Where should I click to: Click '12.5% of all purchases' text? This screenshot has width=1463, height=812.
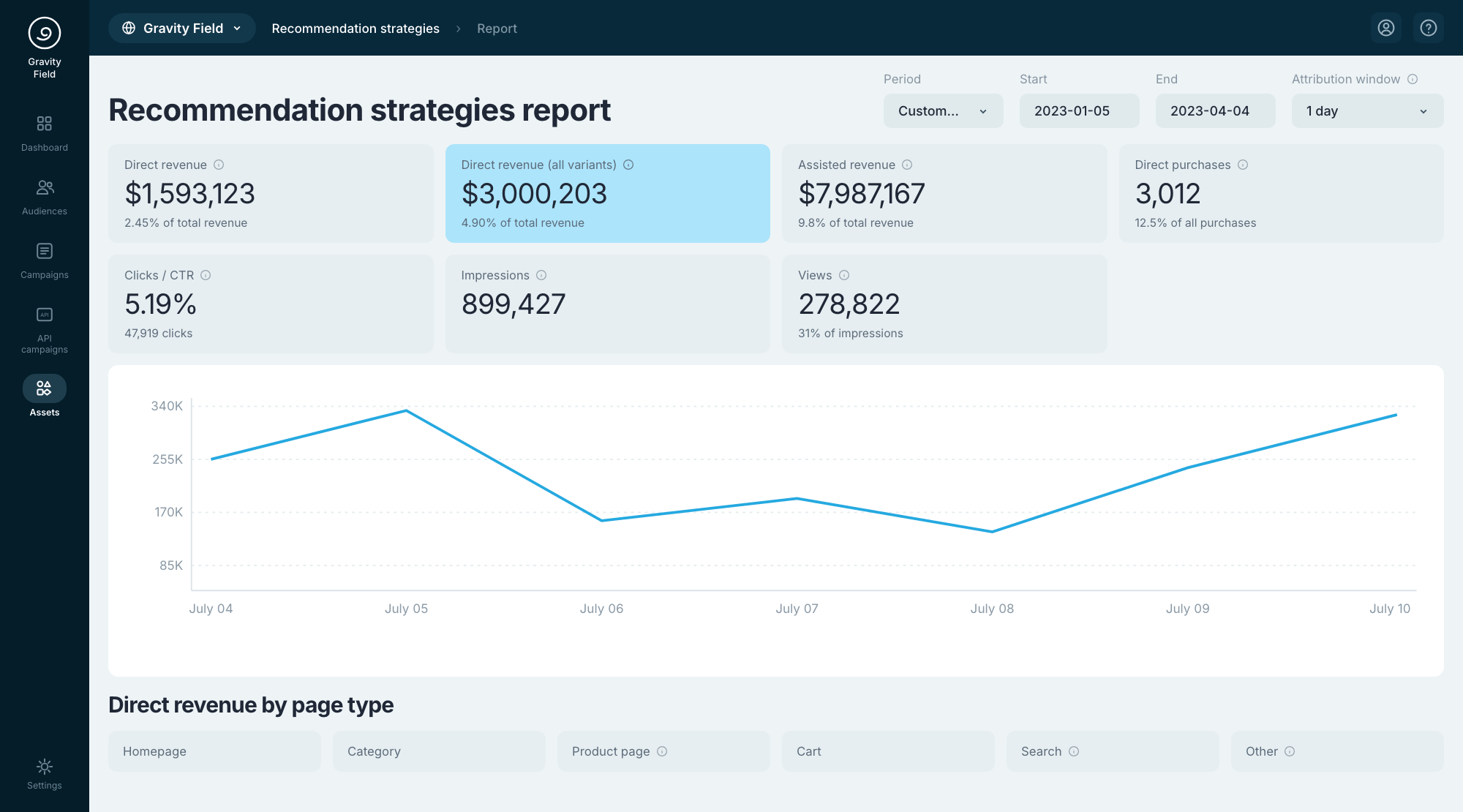(x=1195, y=222)
